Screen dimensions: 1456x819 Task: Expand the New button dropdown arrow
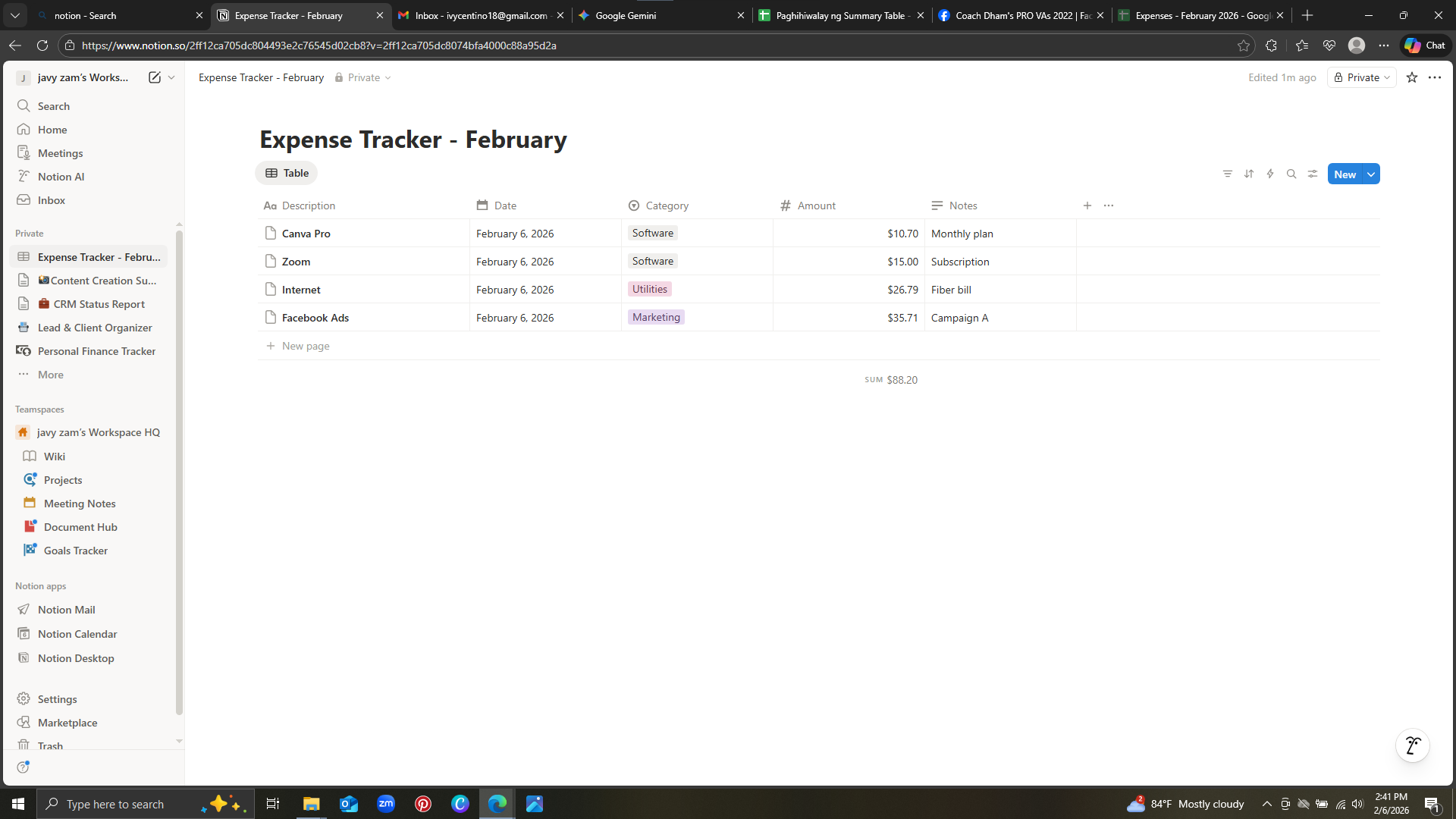[x=1371, y=174]
